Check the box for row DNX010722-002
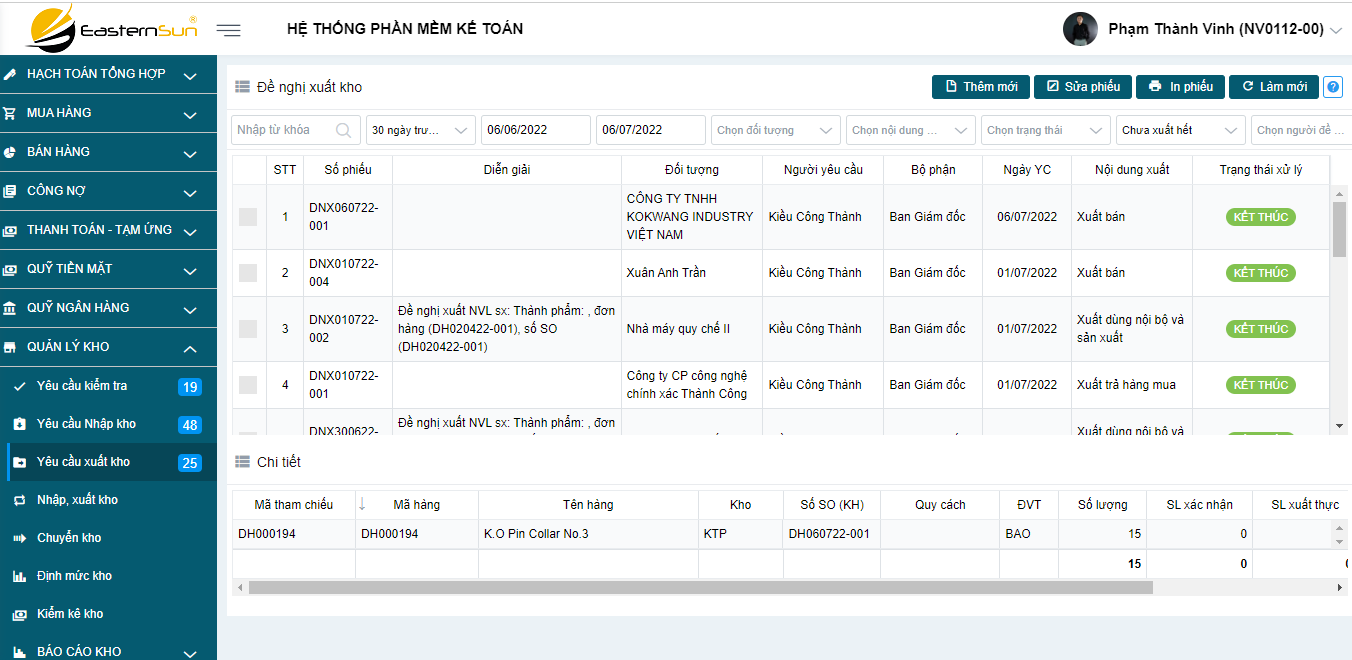This screenshot has width=1352, height=660. click(x=248, y=329)
